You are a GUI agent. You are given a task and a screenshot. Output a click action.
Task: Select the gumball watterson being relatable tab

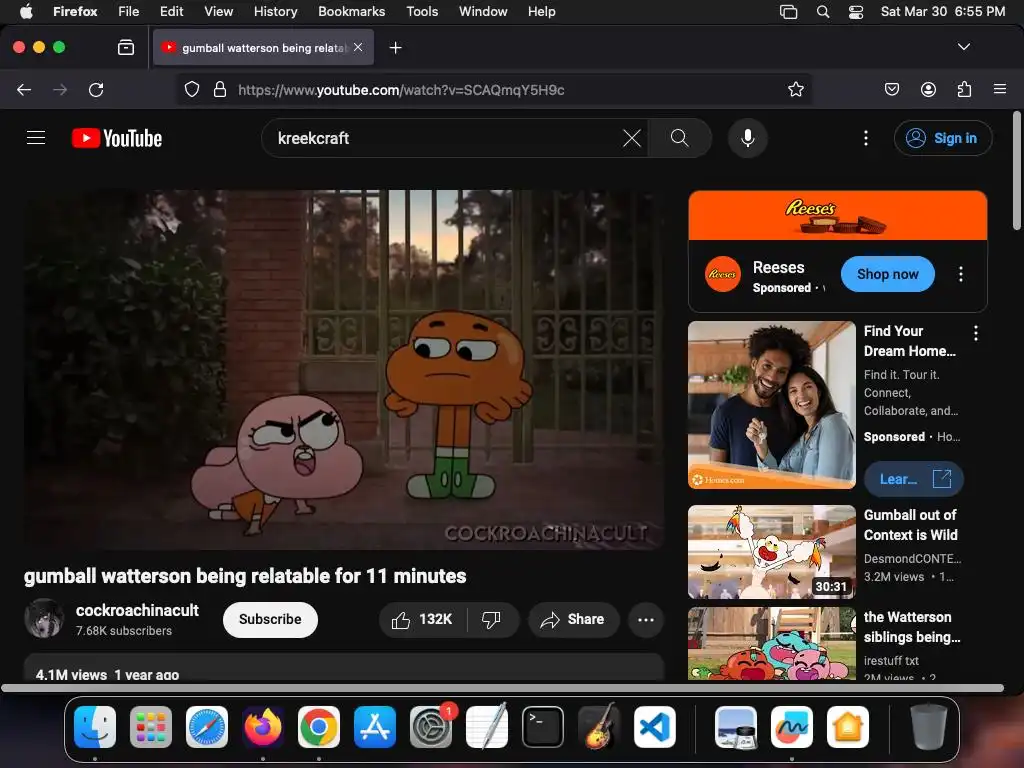(263, 47)
